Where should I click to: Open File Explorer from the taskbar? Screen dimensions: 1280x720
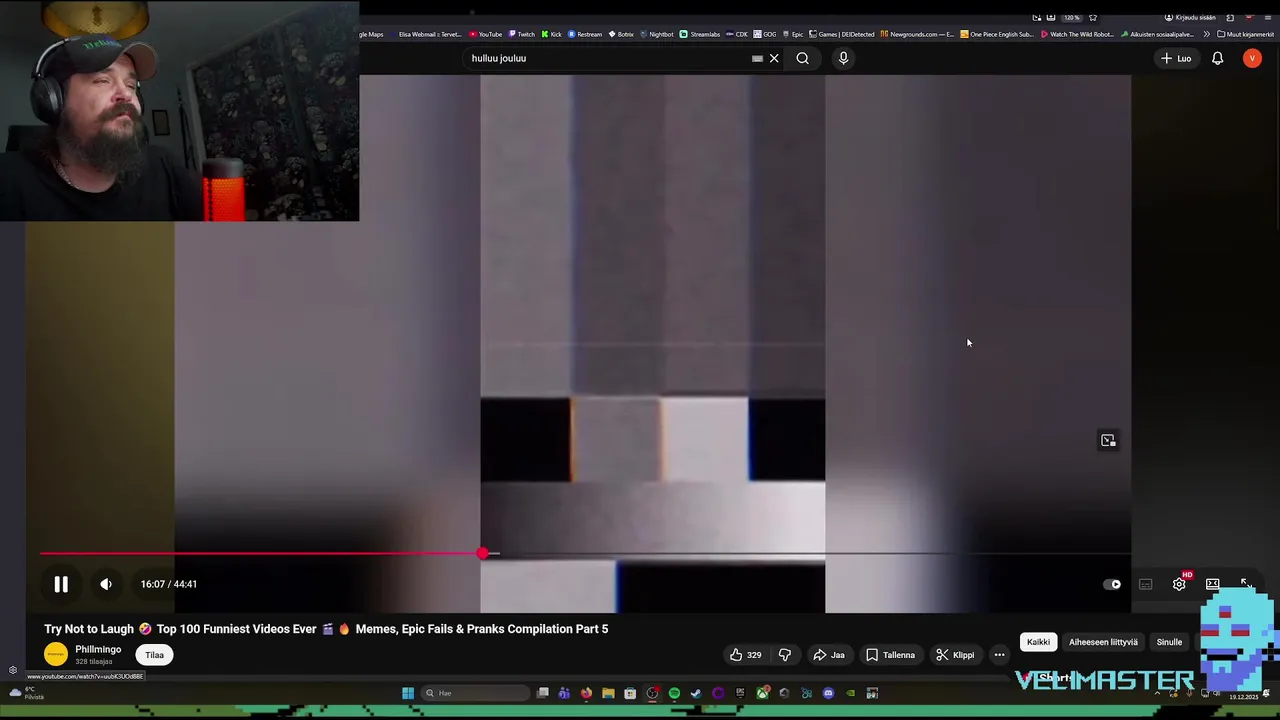tap(608, 693)
